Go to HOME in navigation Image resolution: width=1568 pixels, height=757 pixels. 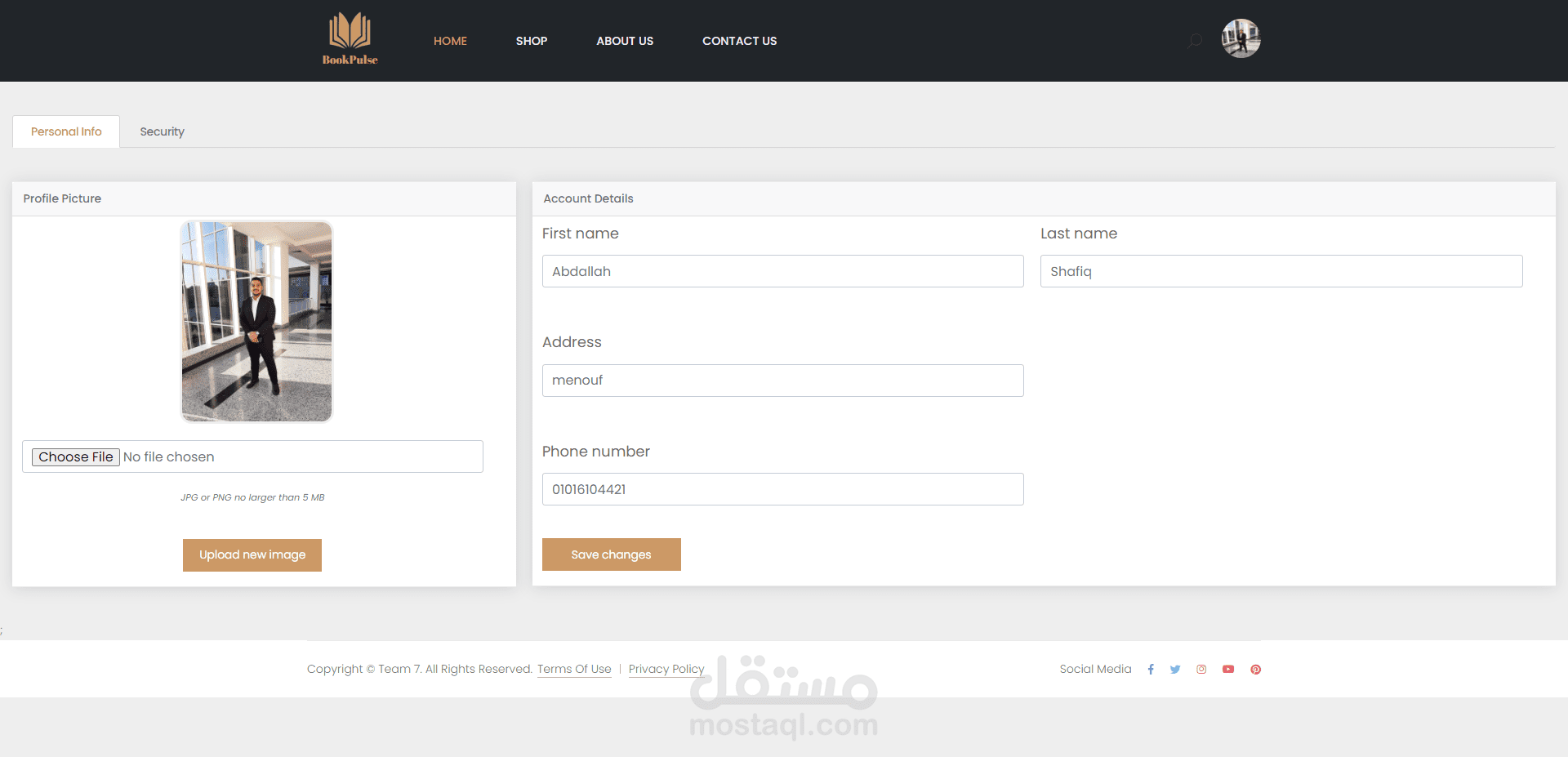click(x=450, y=41)
